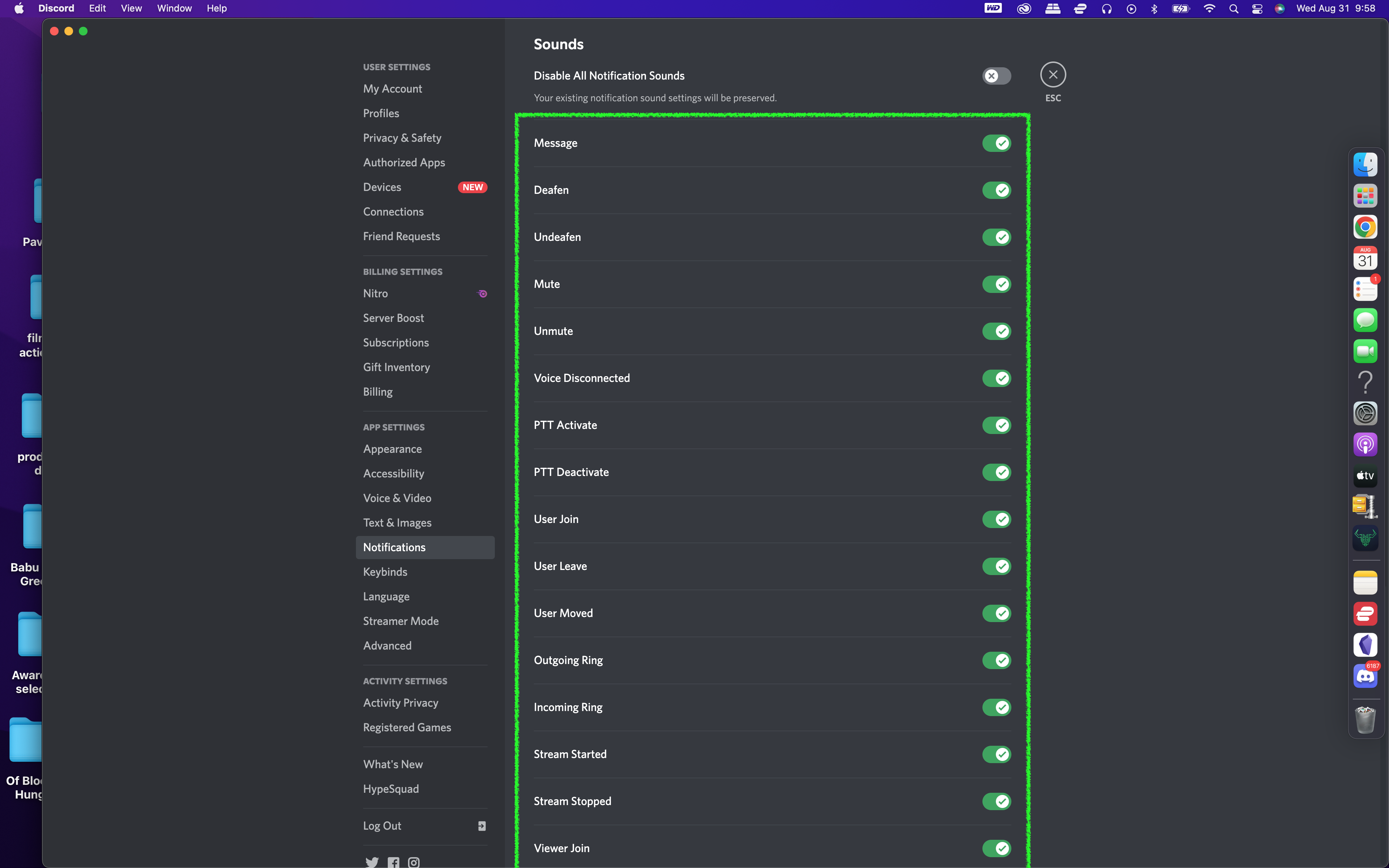Click the Wi-Fi icon in menu bar
This screenshot has width=1389, height=868.
[1209, 9]
